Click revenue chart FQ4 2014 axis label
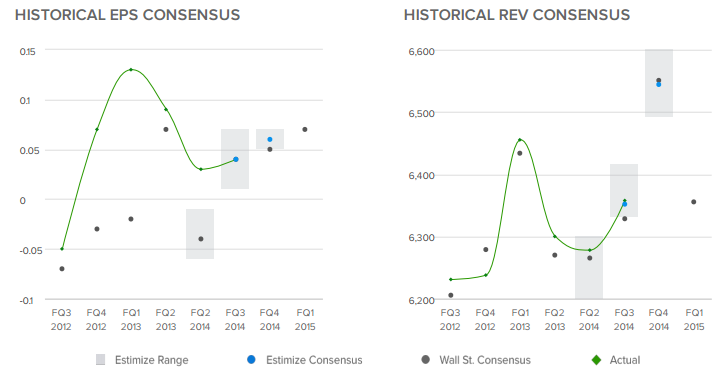 click(658, 320)
